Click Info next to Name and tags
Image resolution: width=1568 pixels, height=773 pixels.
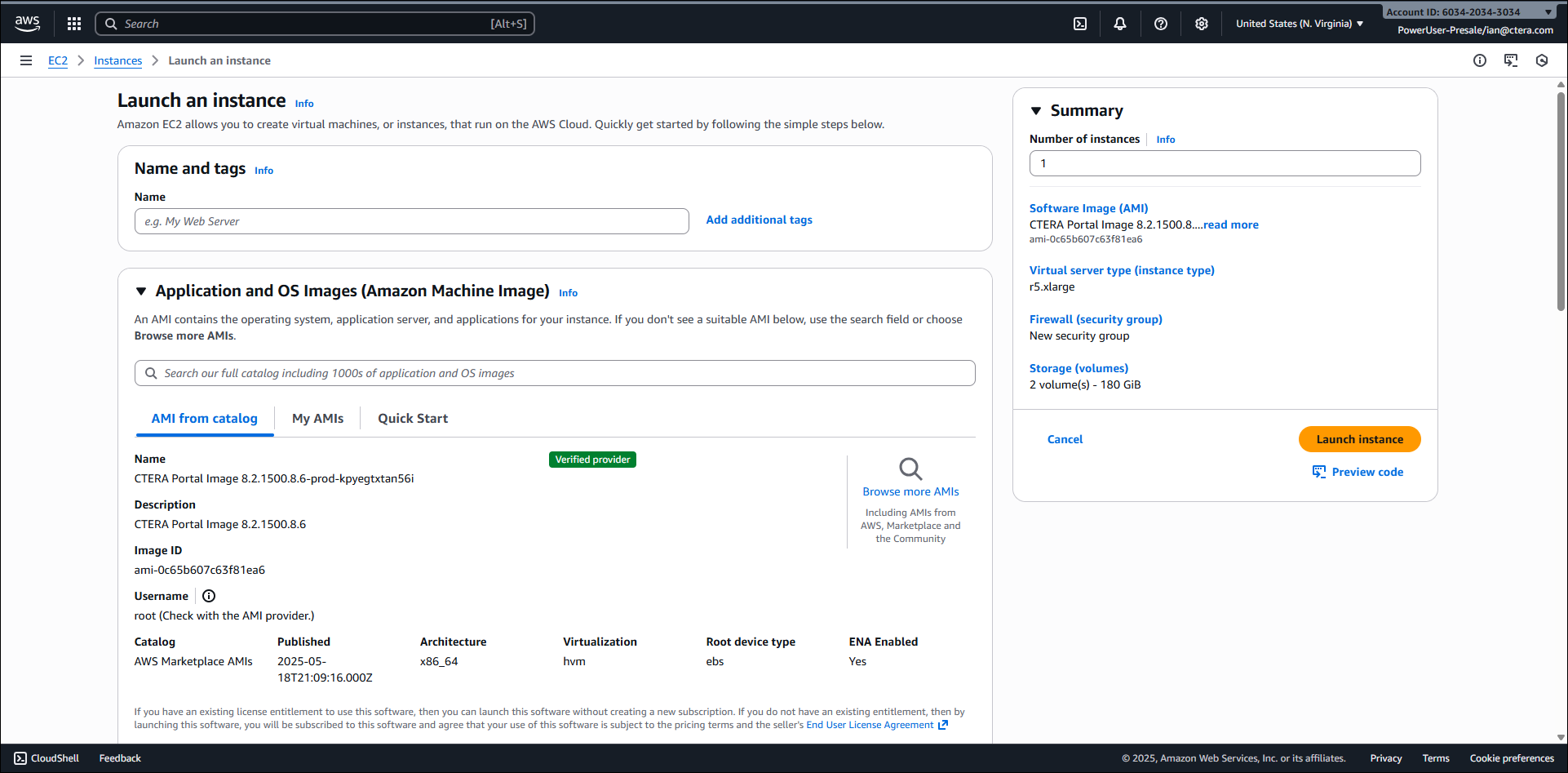pyautogui.click(x=264, y=171)
